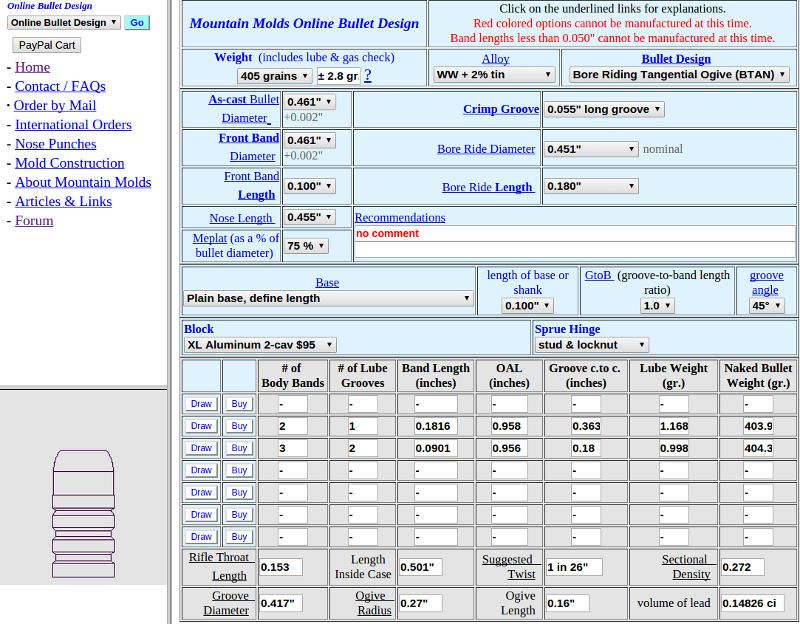
Task: Expand the Bore Ride Length 0.180" dropdown
Action: [x=591, y=186]
